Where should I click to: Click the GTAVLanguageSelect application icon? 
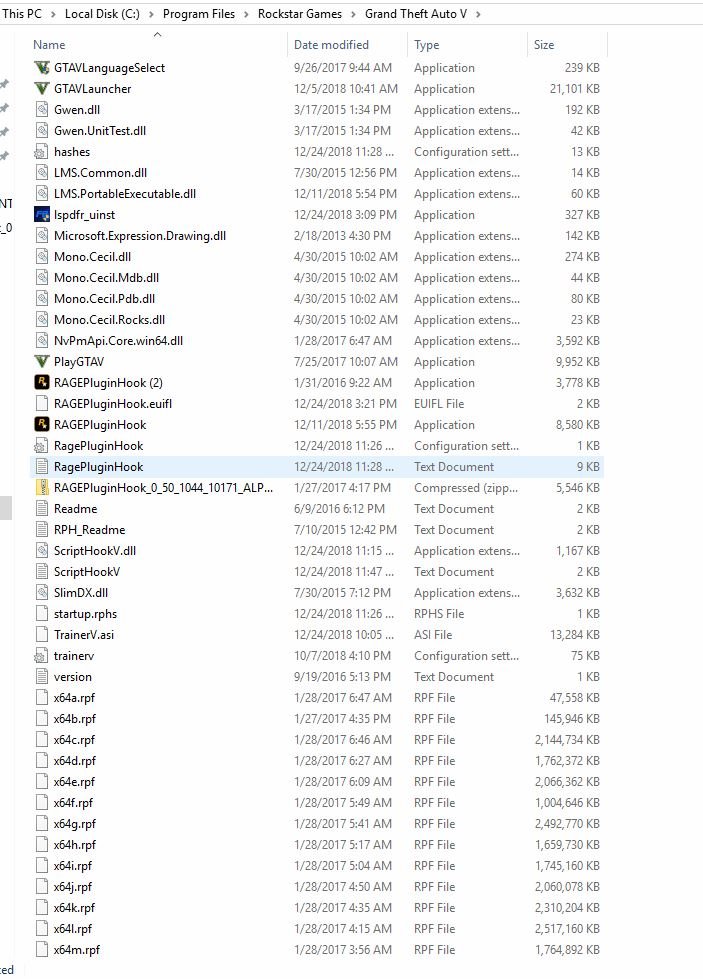click(x=42, y=67)
